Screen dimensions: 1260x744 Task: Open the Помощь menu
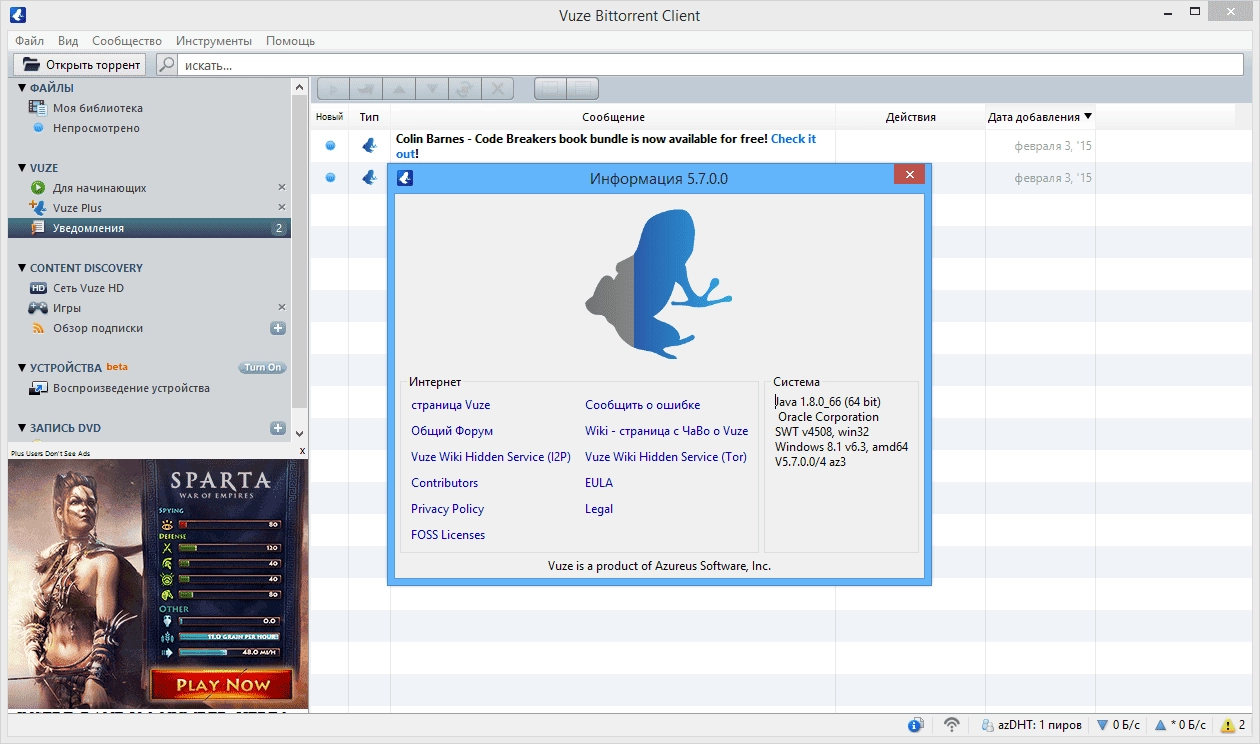[290, 41]
